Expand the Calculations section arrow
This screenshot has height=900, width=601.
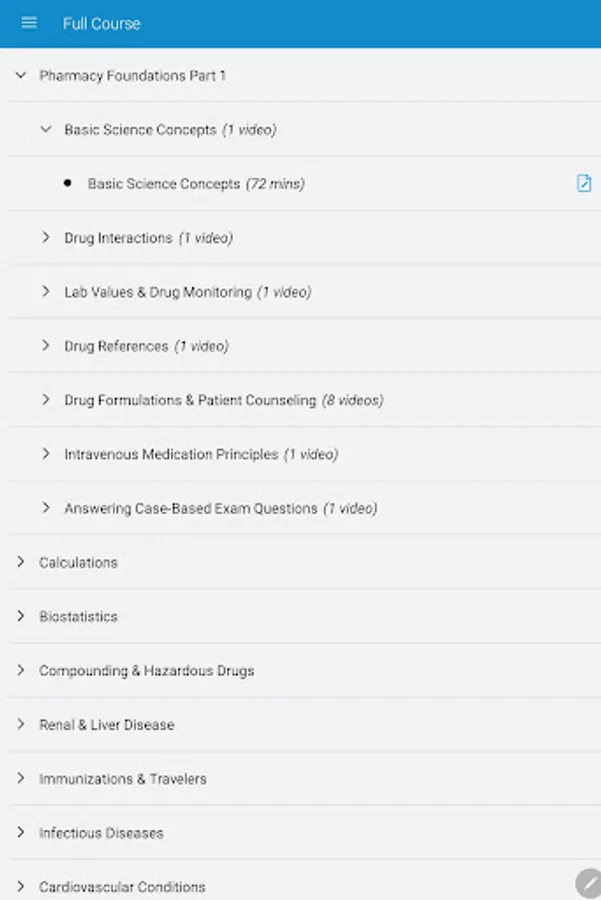[x=20, y=562]
